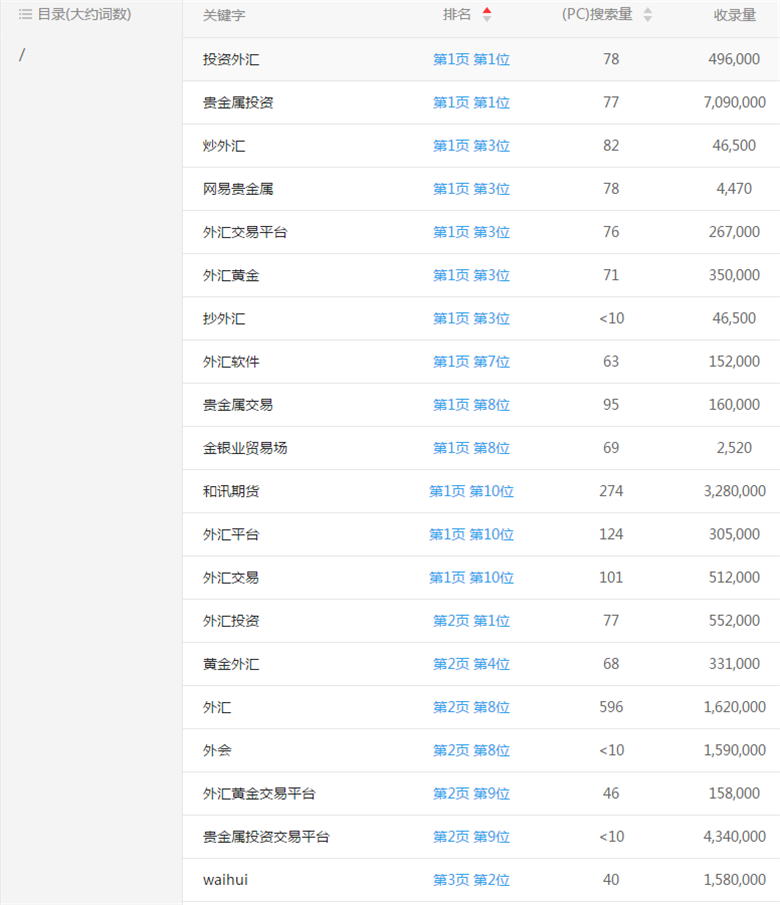Open 外汇黄金交易平台 ranking link
The width and height of the screenshot is (780, 905).
[471, 793]
